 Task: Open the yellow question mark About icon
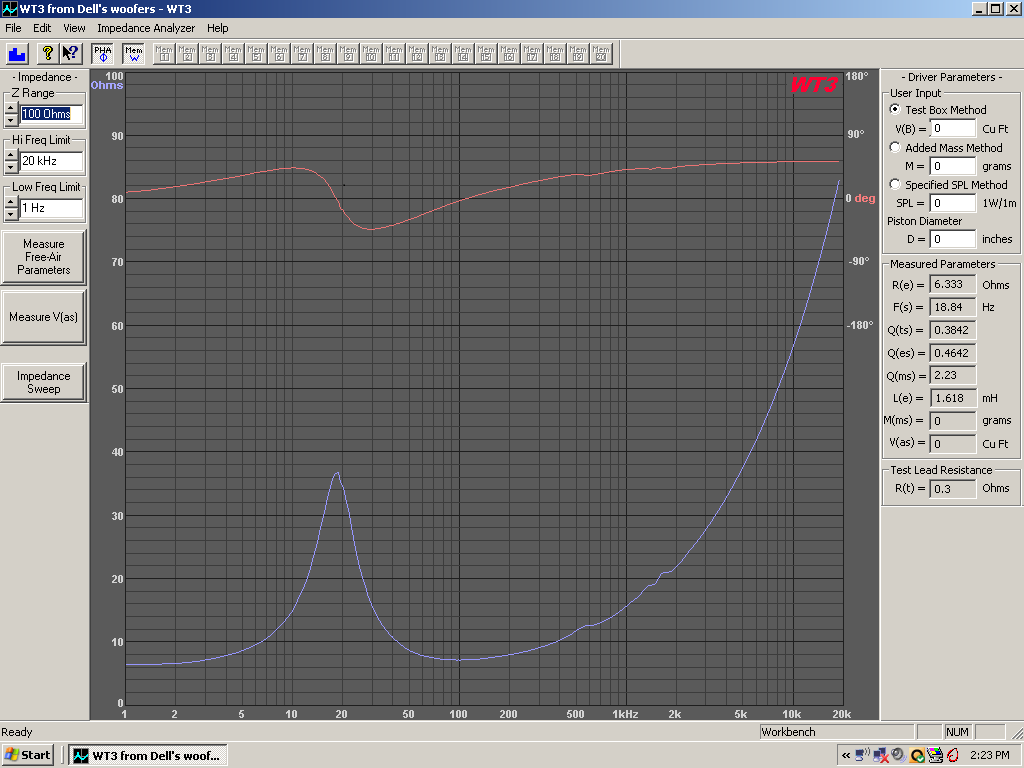pos(47,54)
